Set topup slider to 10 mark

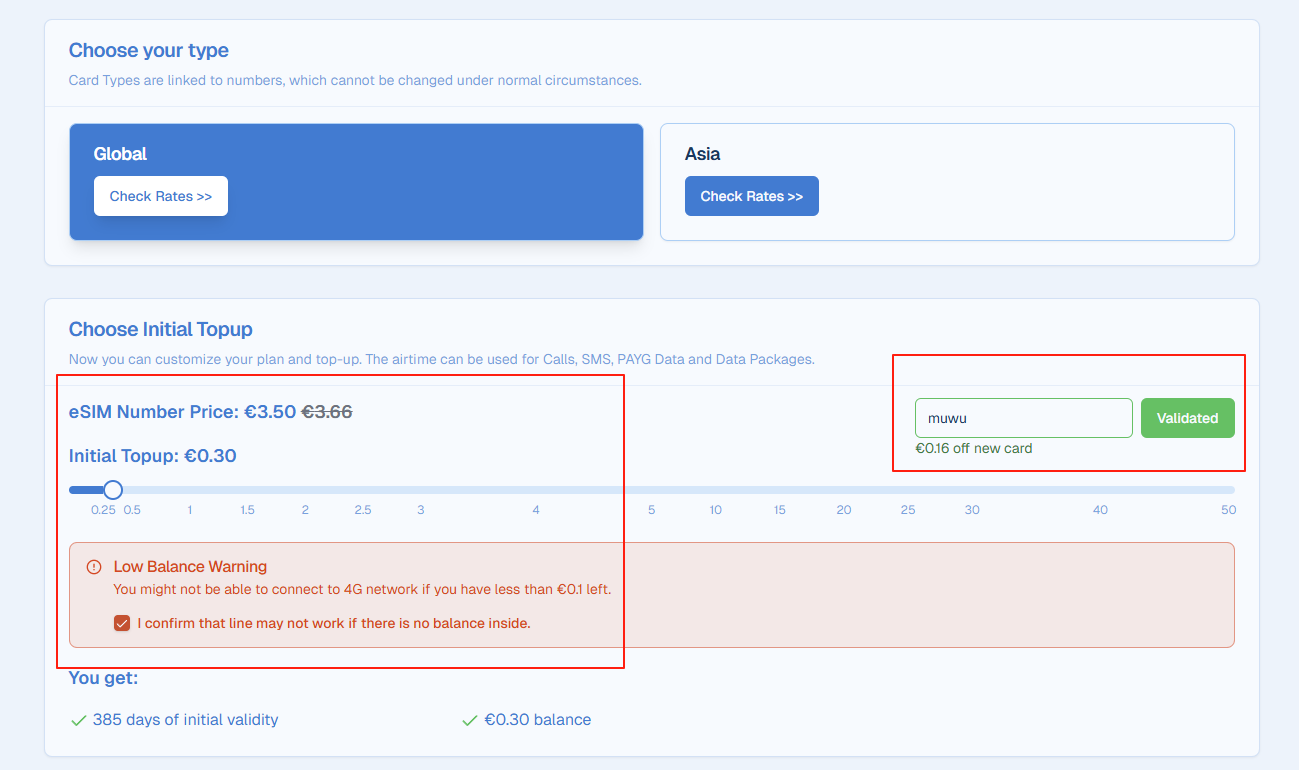[716, 490]
